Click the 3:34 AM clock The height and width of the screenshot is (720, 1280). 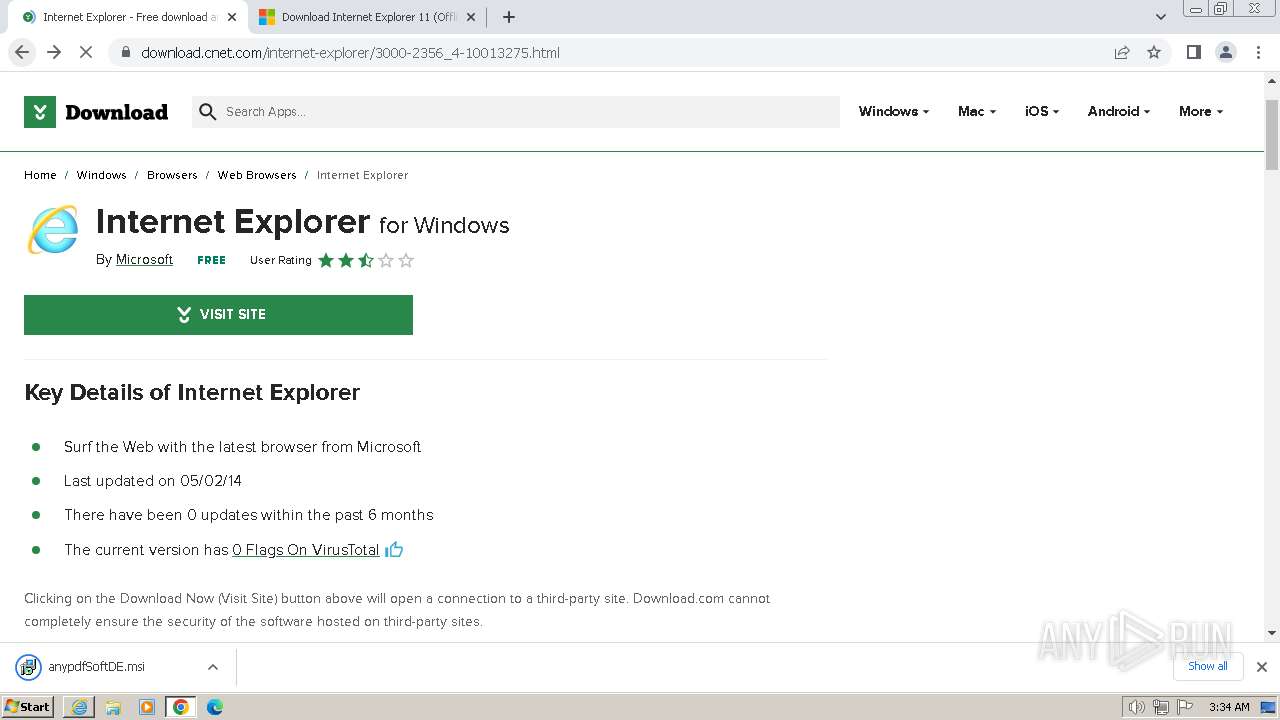click(x=1229, y=707)
